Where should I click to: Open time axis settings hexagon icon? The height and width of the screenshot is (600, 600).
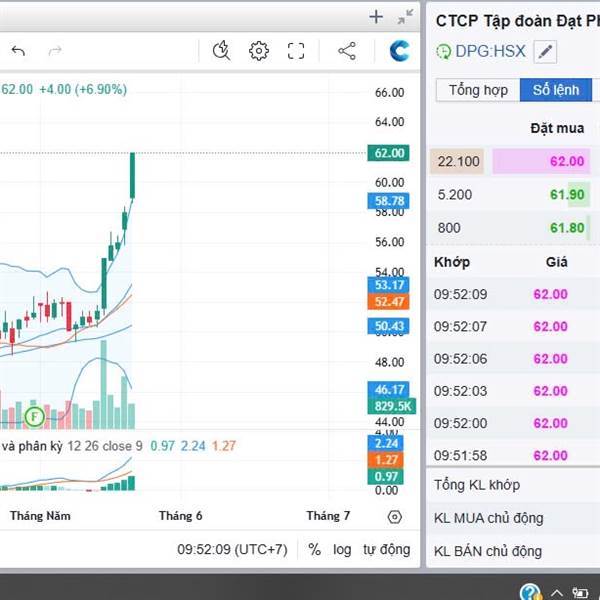395,517
